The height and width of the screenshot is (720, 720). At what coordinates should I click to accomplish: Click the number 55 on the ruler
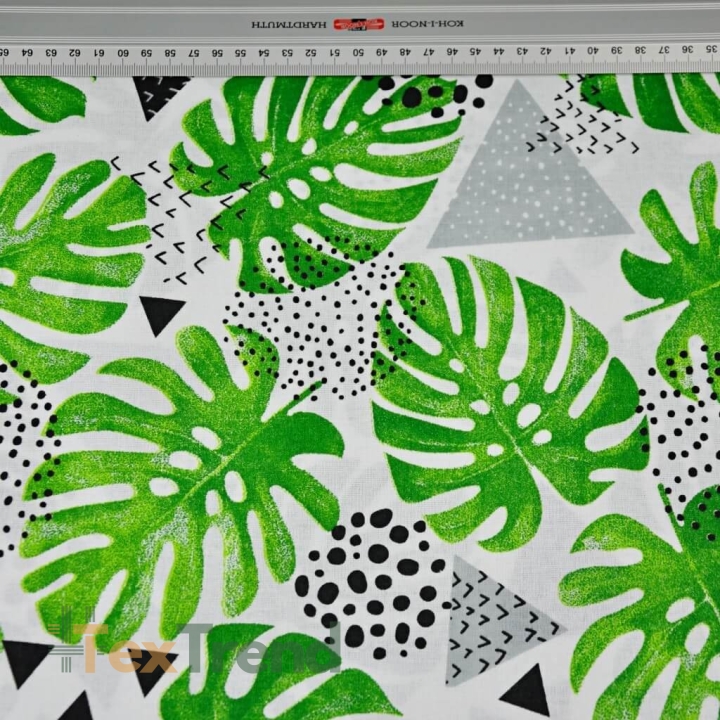(240, 53)
